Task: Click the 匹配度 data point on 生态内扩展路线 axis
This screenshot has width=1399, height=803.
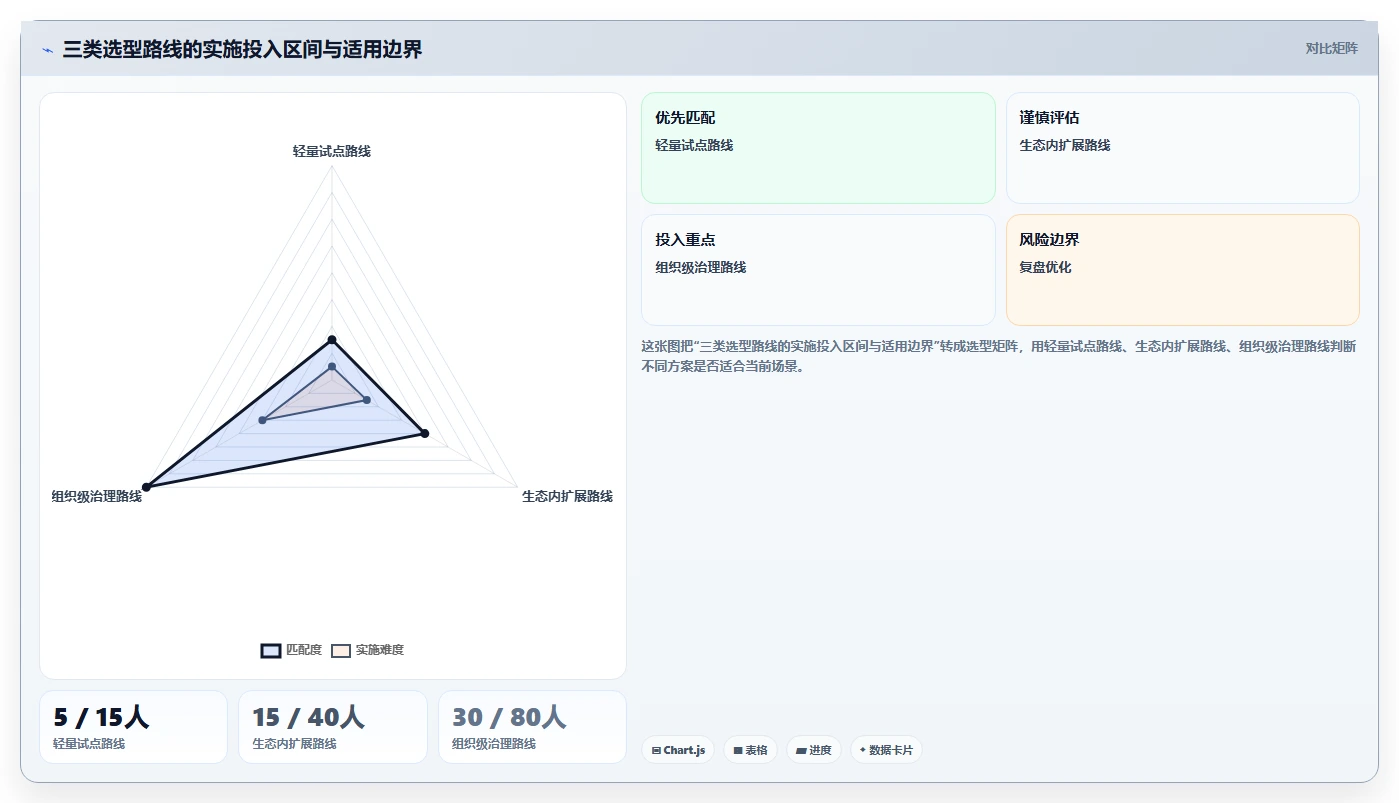Action: point(425,433)
